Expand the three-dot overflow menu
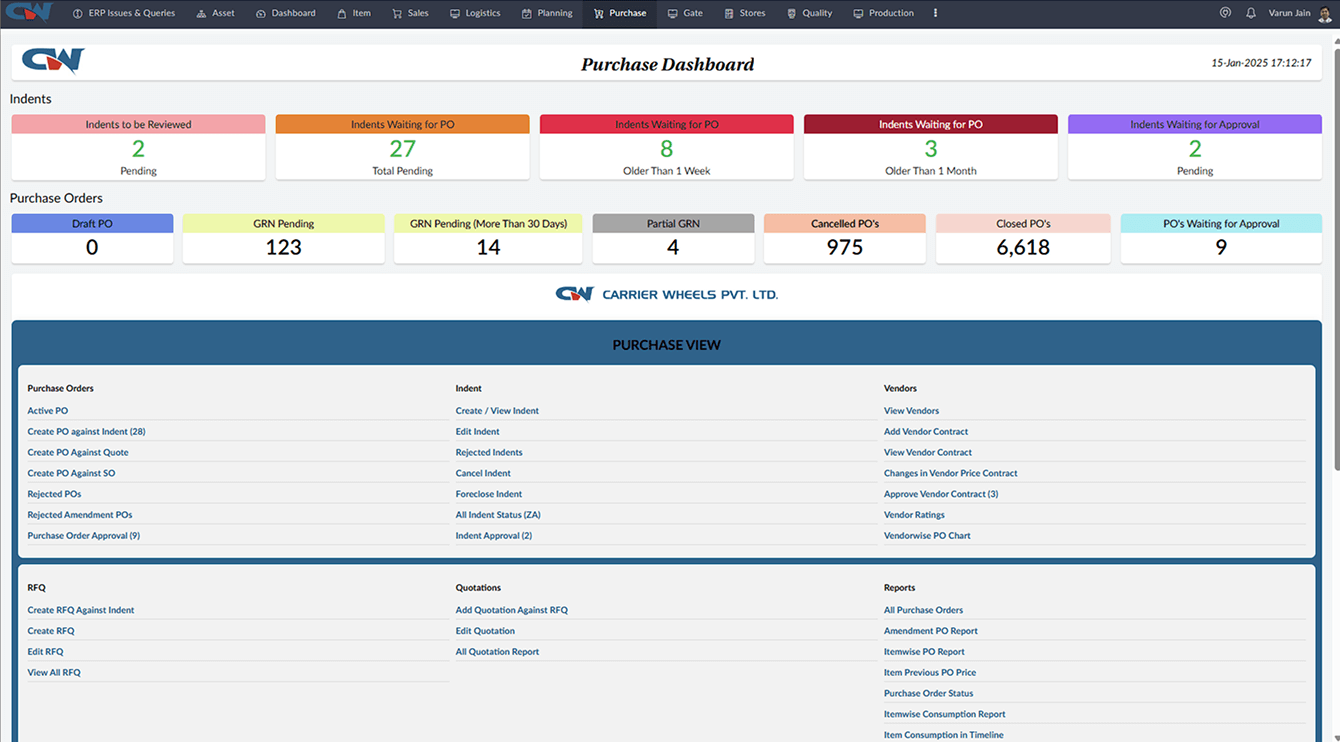Screen dimensions: 1340x742 [935, 13]
